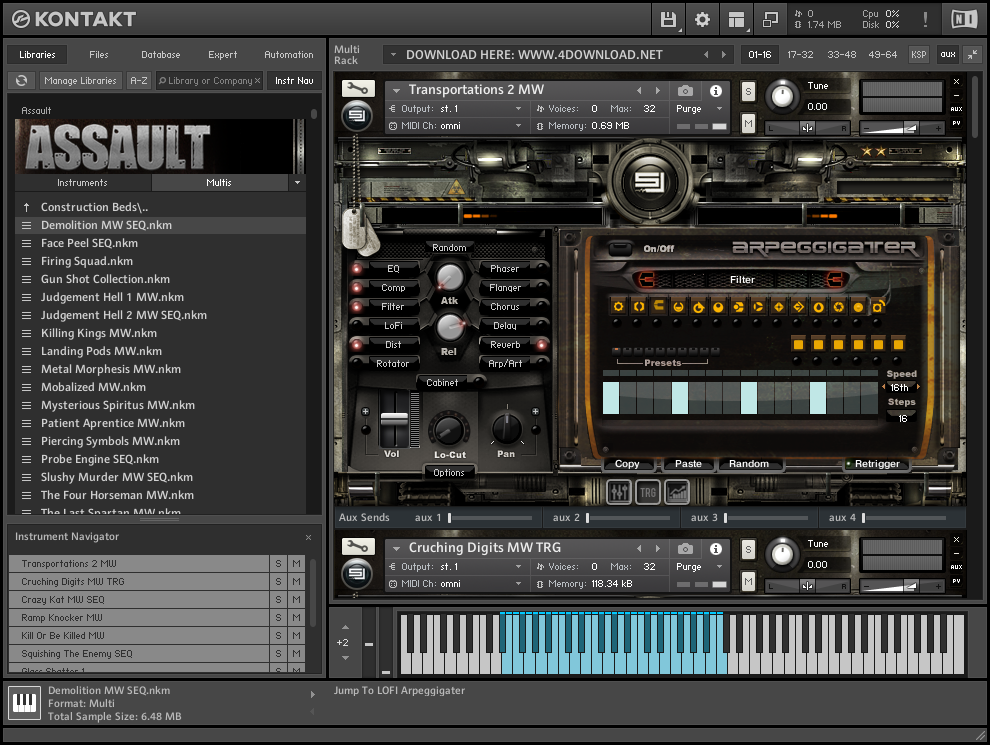Solo Crazy Kat MW SEQ in navigator

278,600
